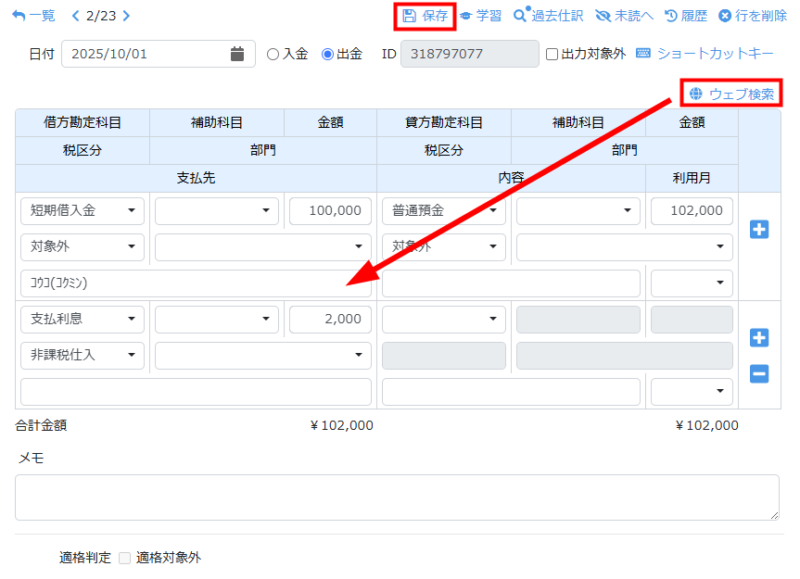Return to list via 一覧 link

coord(34,16)
